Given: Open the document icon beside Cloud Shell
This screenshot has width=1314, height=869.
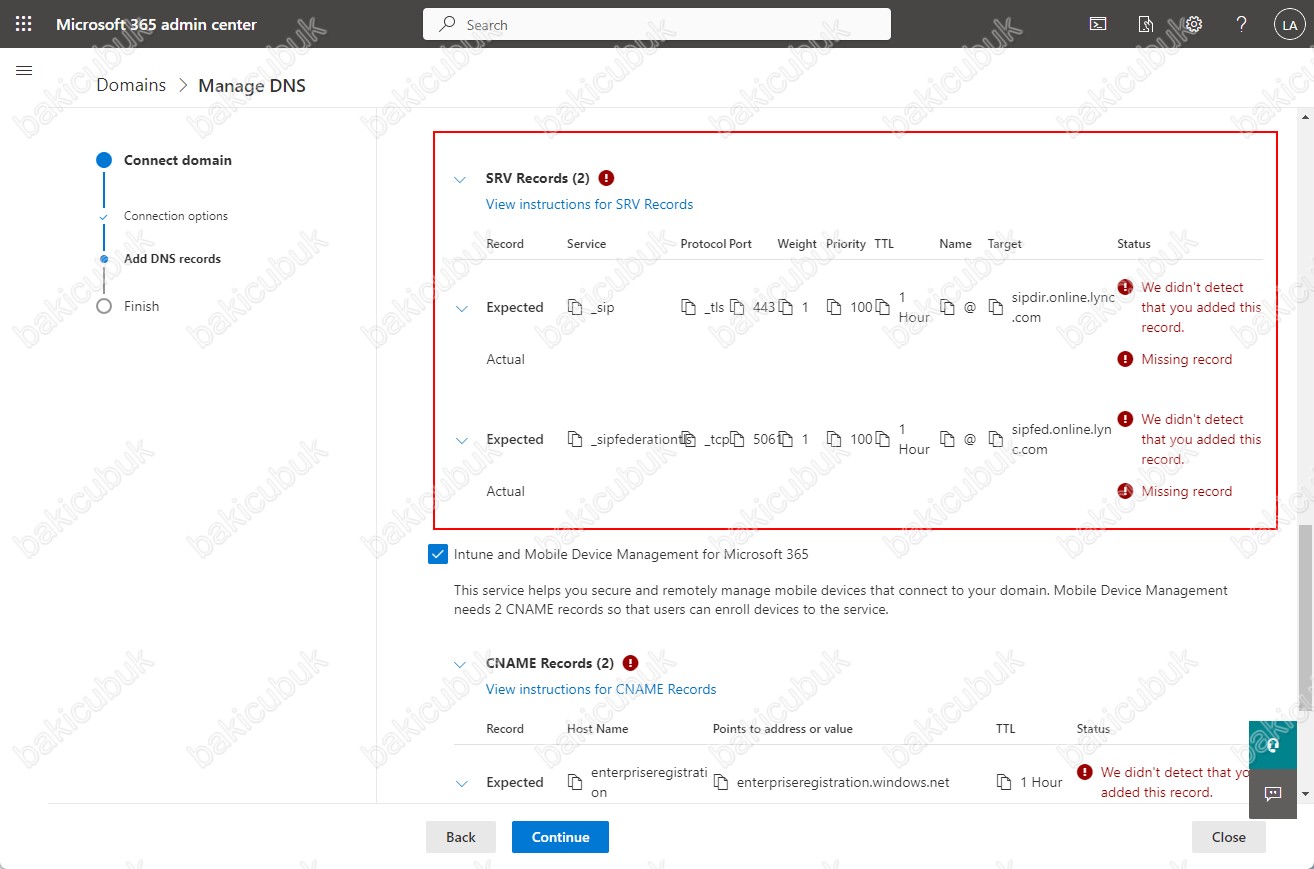Looking at the screenshot, I should 1146,24.
